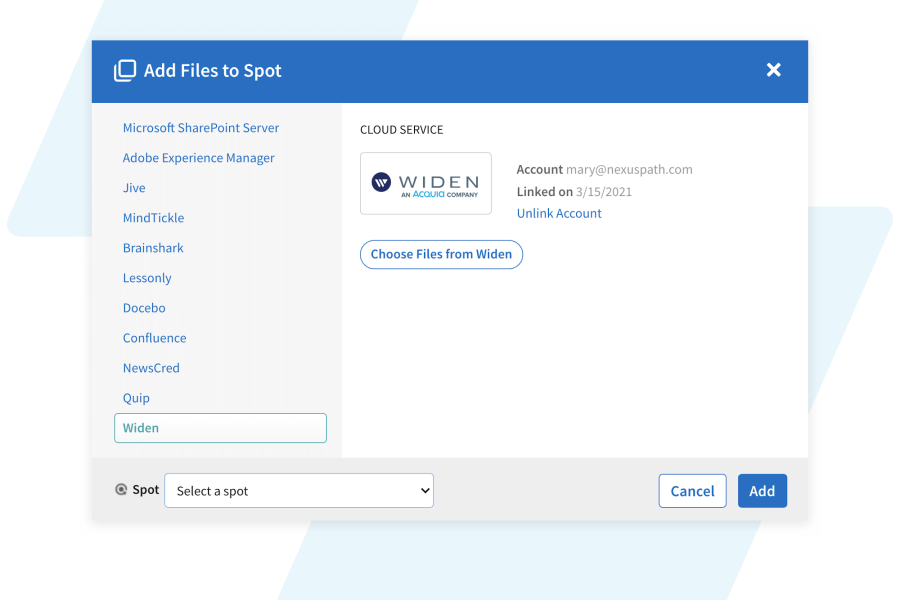Image resolution: width=900 pixels, height=600 pixels.
Task: Click the Spot target icon
Action: point(121,490)
